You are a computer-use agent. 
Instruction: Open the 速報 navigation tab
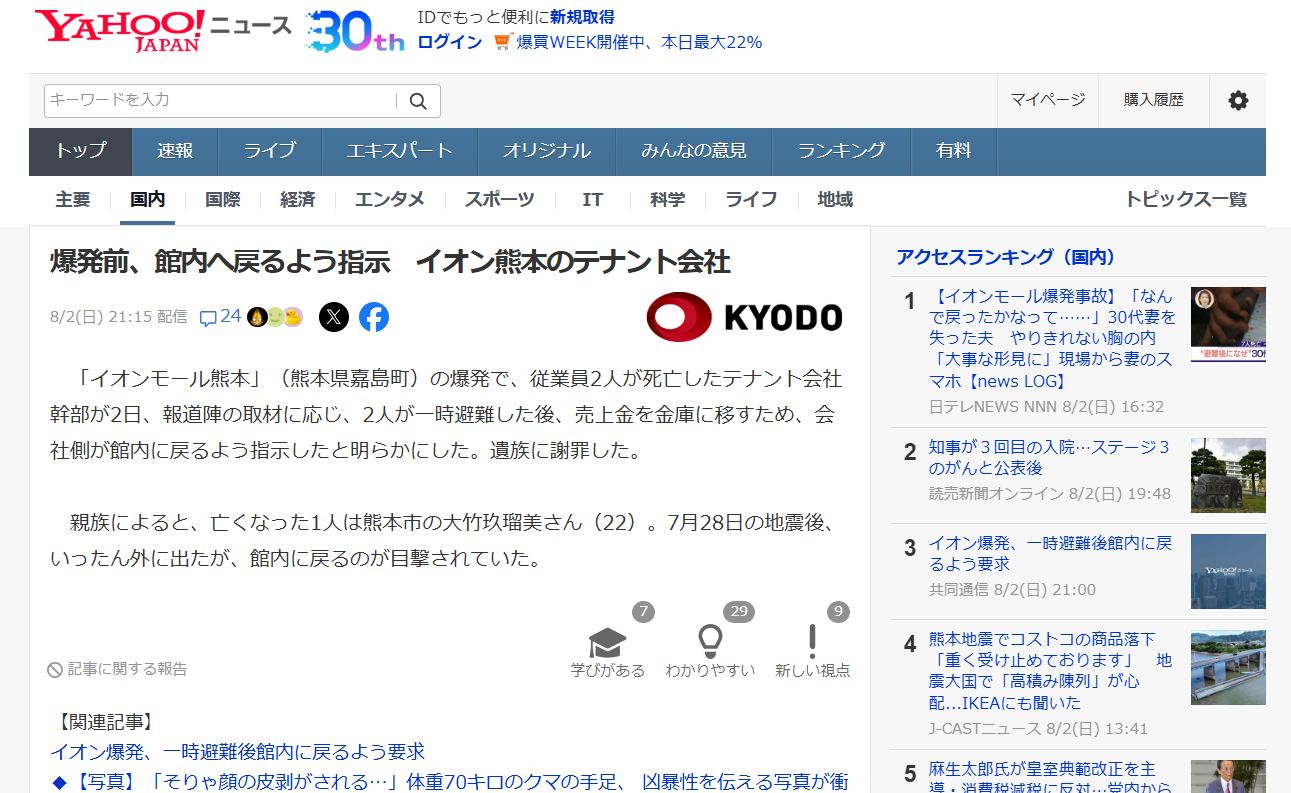(x=175, y=151)
